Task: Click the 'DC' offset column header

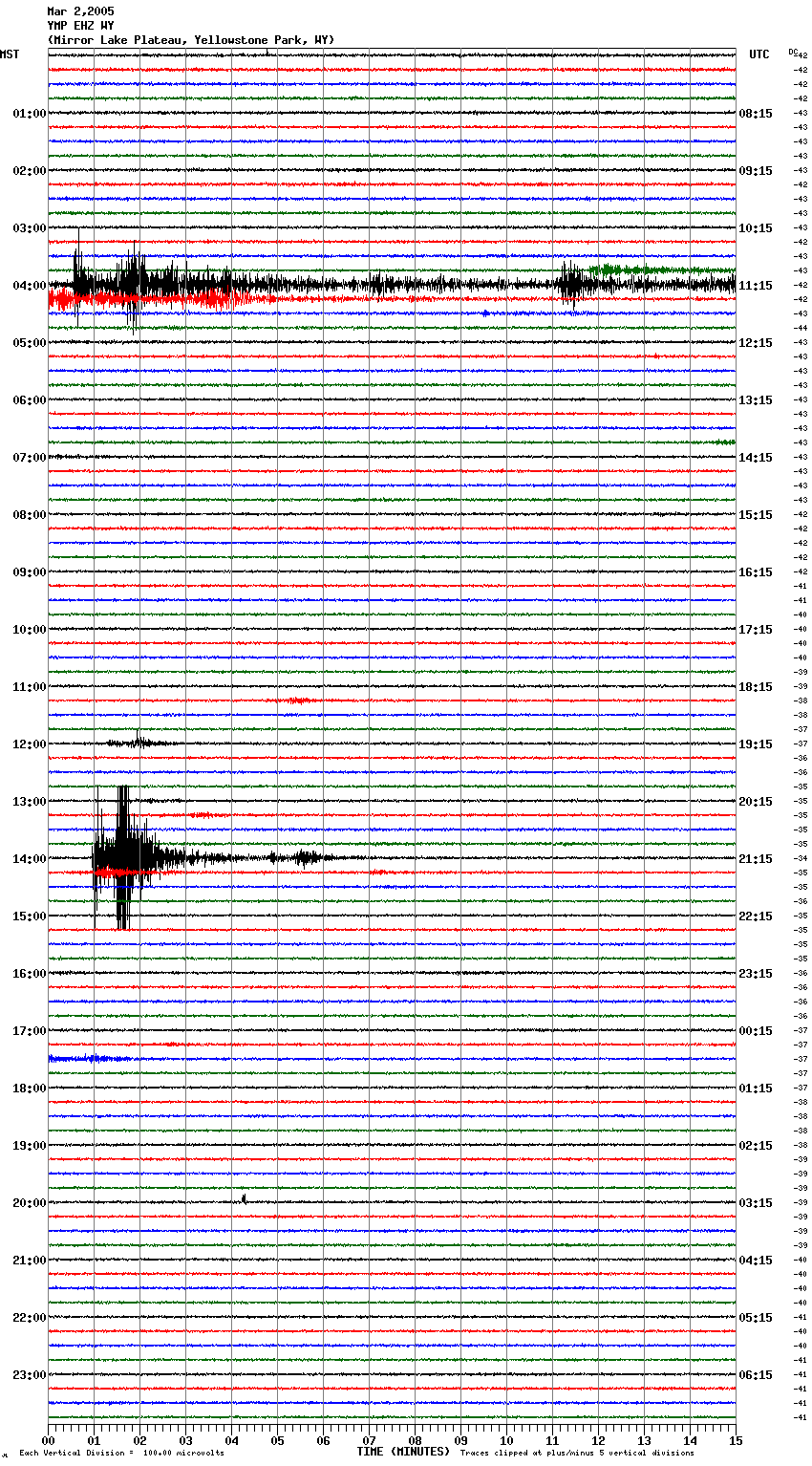Action: (x=793, y=51)
